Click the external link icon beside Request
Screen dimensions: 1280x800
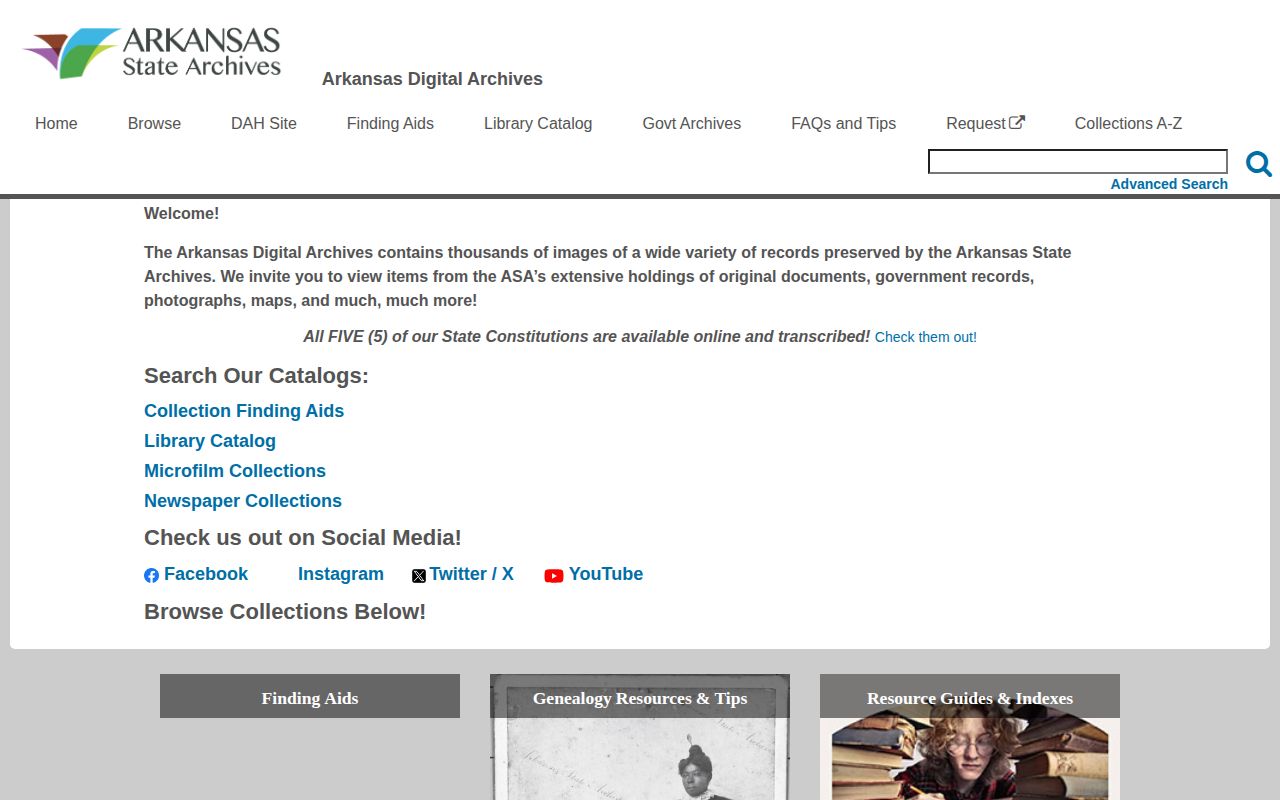[x=1017, y=123]
